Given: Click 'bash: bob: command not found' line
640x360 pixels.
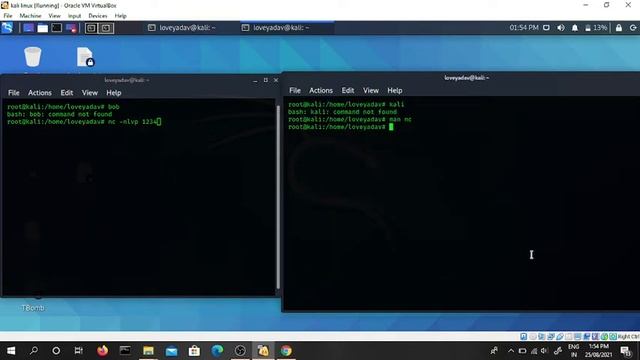Looking at the screenshot, I should click(x=59, y=114).
